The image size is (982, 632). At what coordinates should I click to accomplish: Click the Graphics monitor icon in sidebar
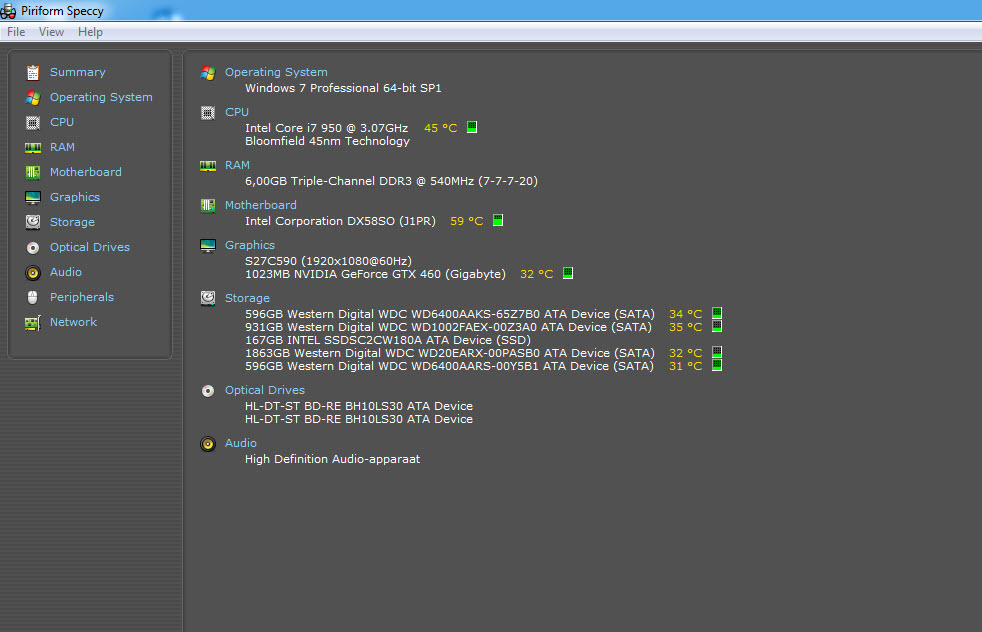(x=33, y=198)
